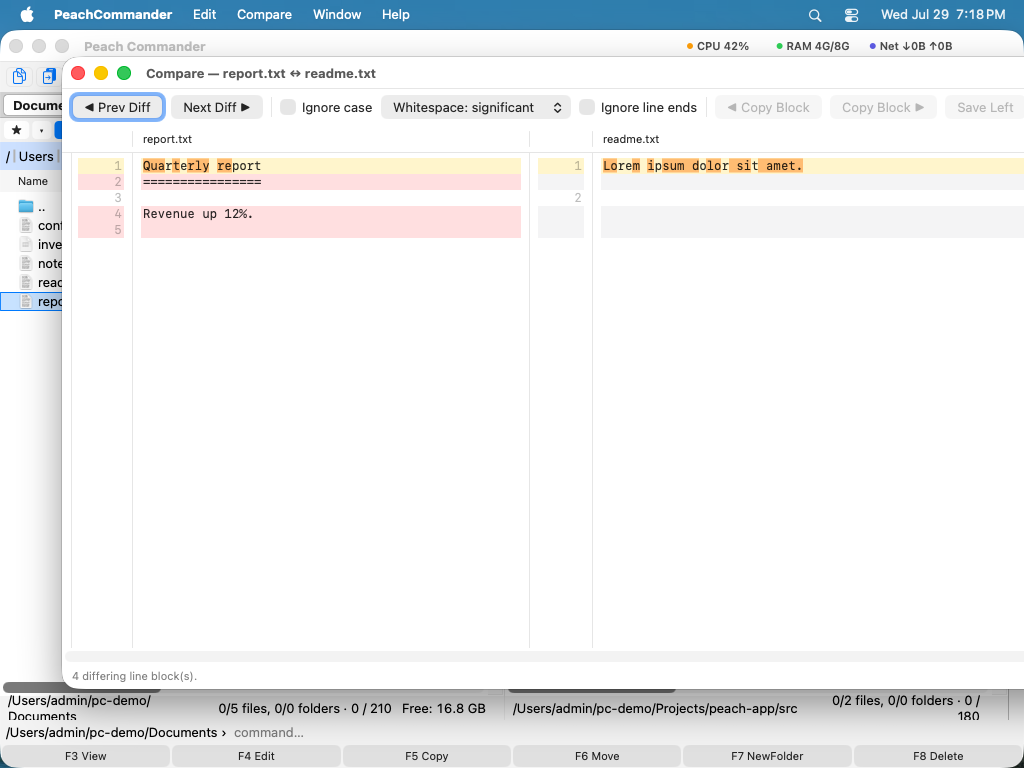Image resolution: width=1024 pixels, height=768 pixels.
Task: Open Control Center in the menu bar
Action: click(x=851, y=15)
